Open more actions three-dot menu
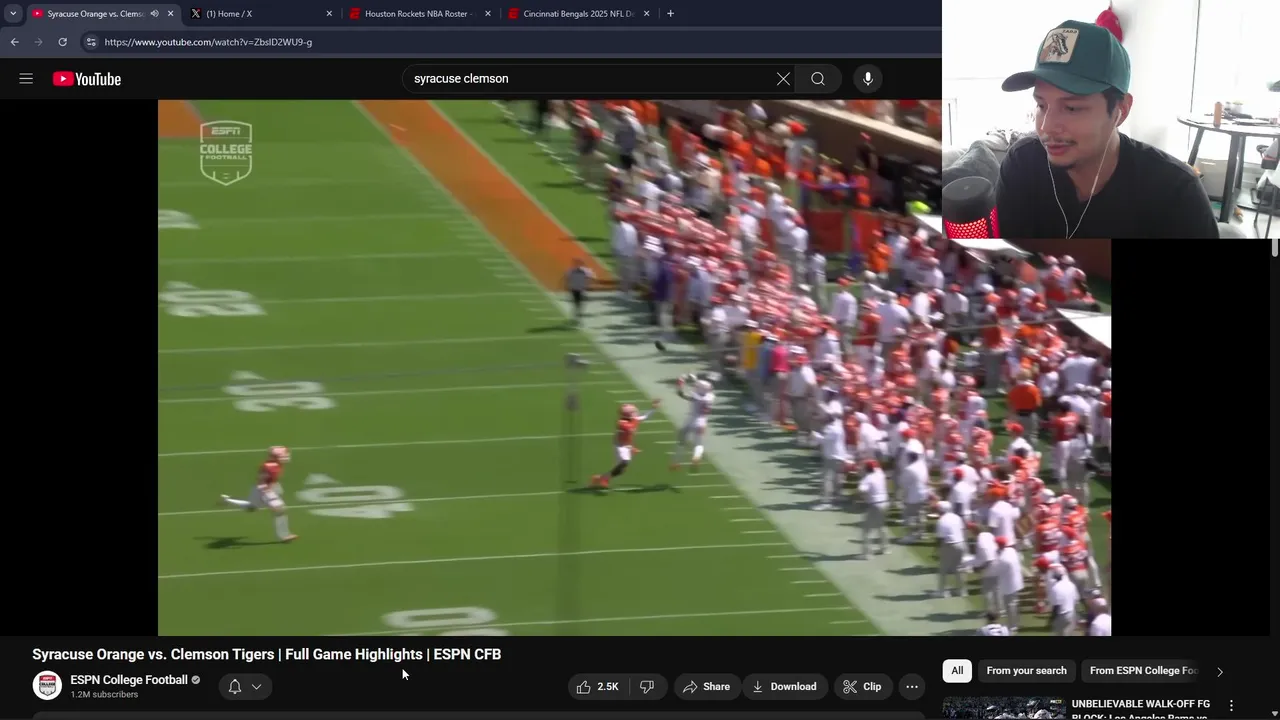Image resolution: width=1280 pixels, height=720 pixels. [x=912, y=686]
